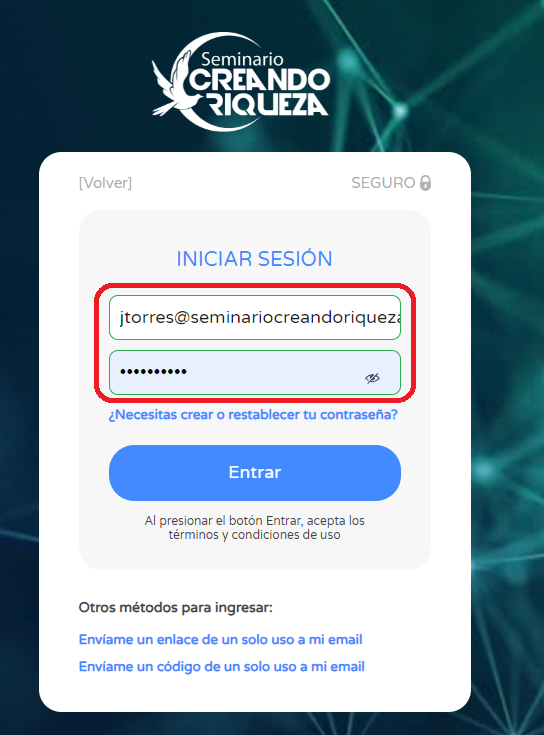Image resolution: width=544 pixels, height=735 pixels.
Task: Focus the password input field
Action: (x=255, y=373)
